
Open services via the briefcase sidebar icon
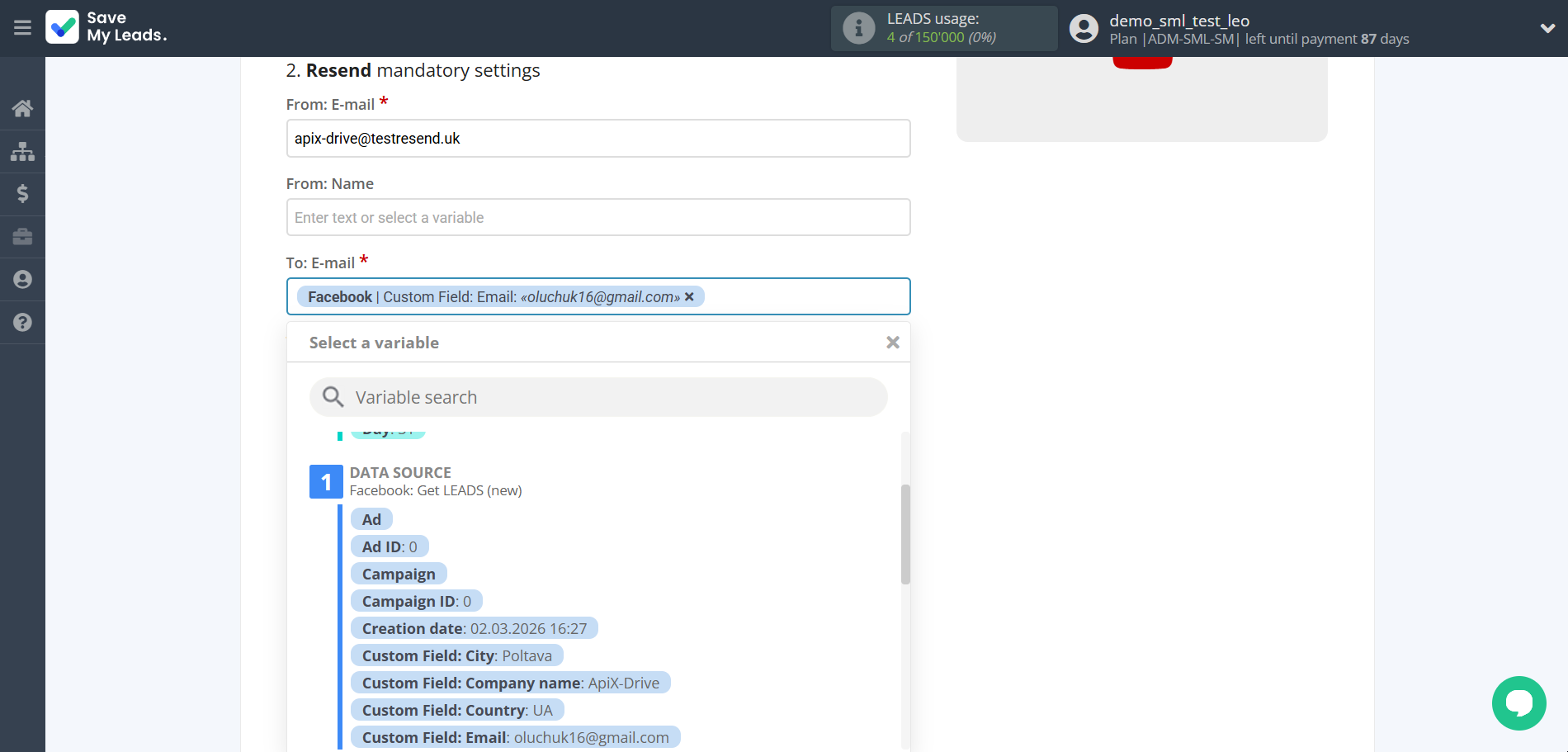[22, 237]
